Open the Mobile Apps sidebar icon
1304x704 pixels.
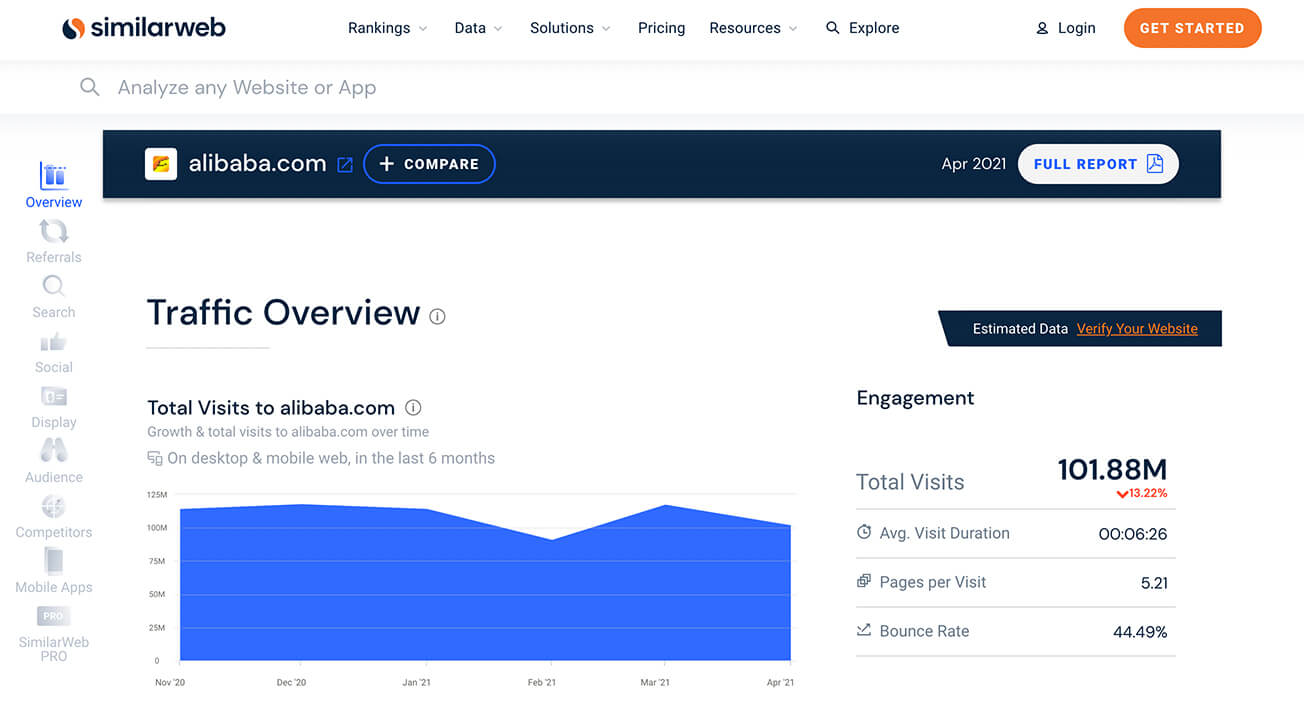click(x=54, y=561)
